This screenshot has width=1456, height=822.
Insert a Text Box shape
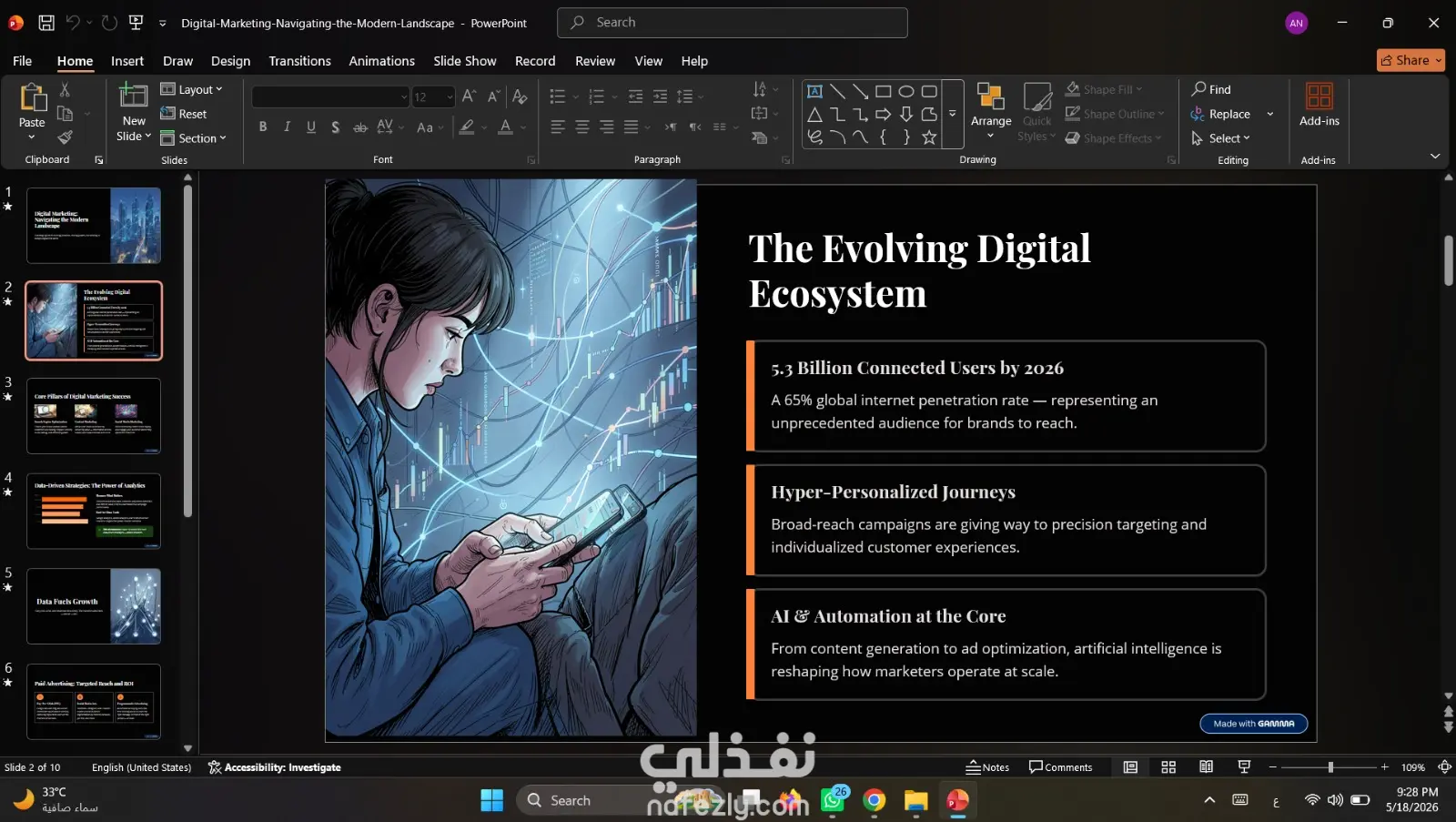[x=814, y=91]
